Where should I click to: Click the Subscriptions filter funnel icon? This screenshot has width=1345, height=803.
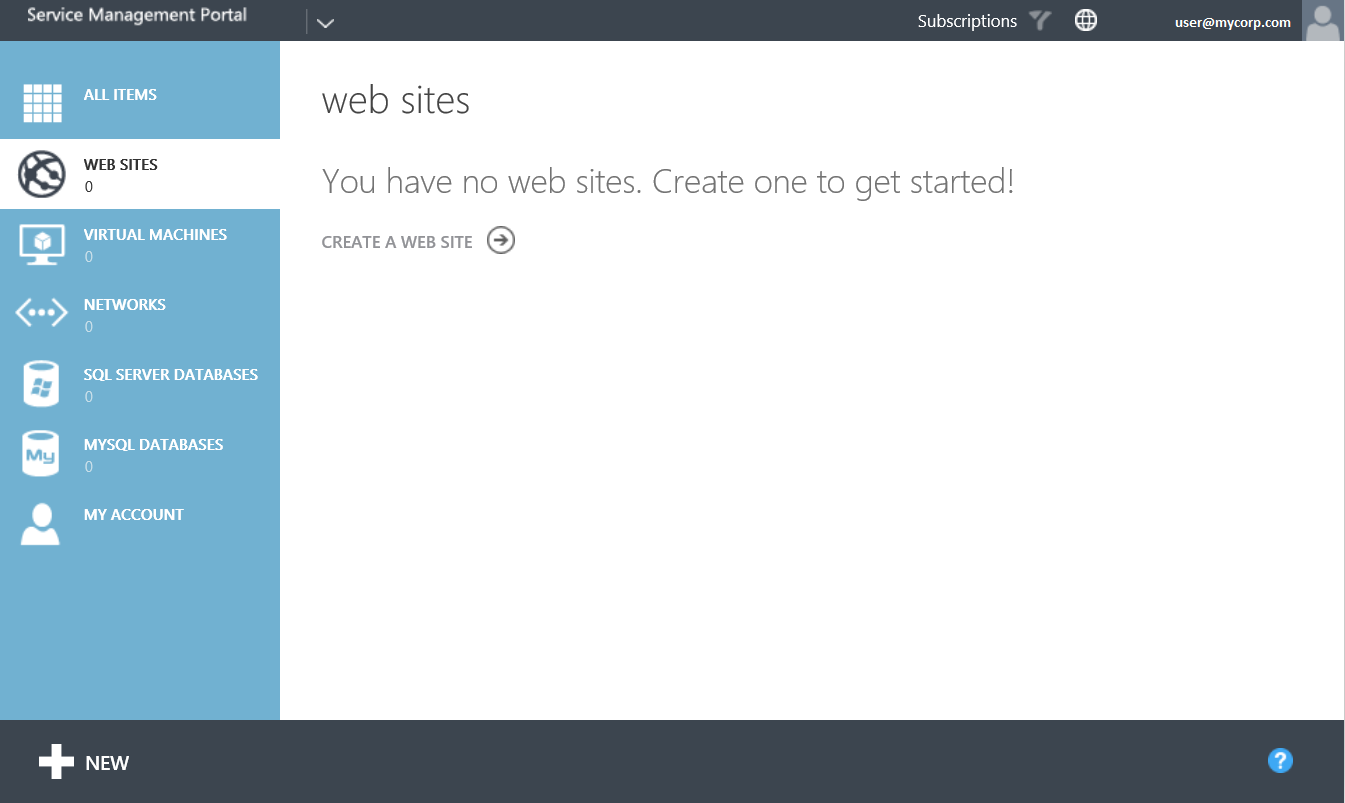(x=1041, y=20)
